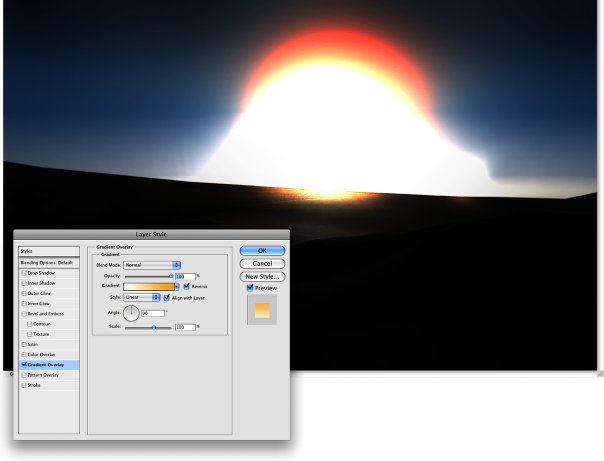Click the gradient color bar swatch

tap(149, 287)
